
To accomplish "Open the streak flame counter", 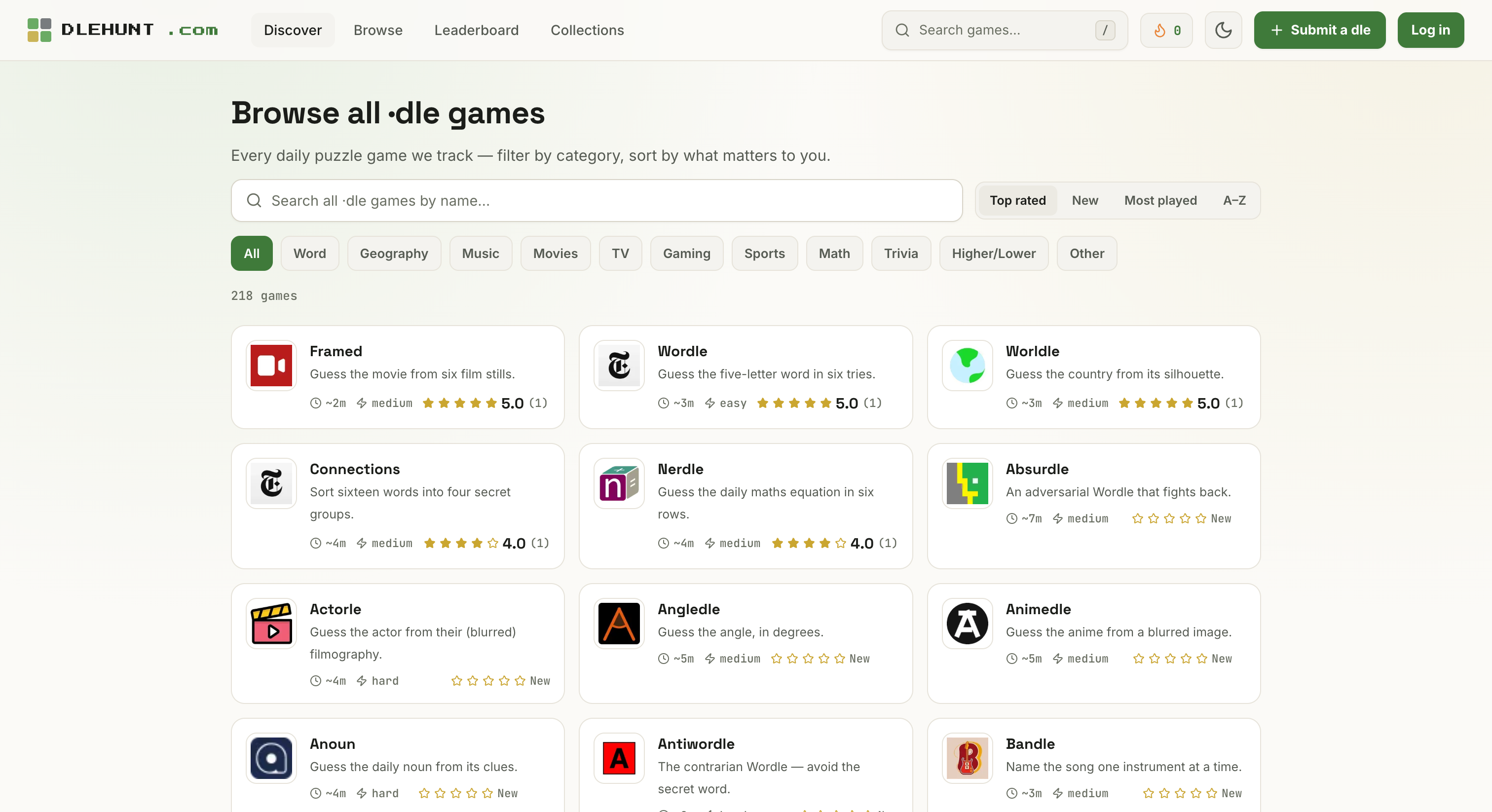I will click(x=1166, y=30).
